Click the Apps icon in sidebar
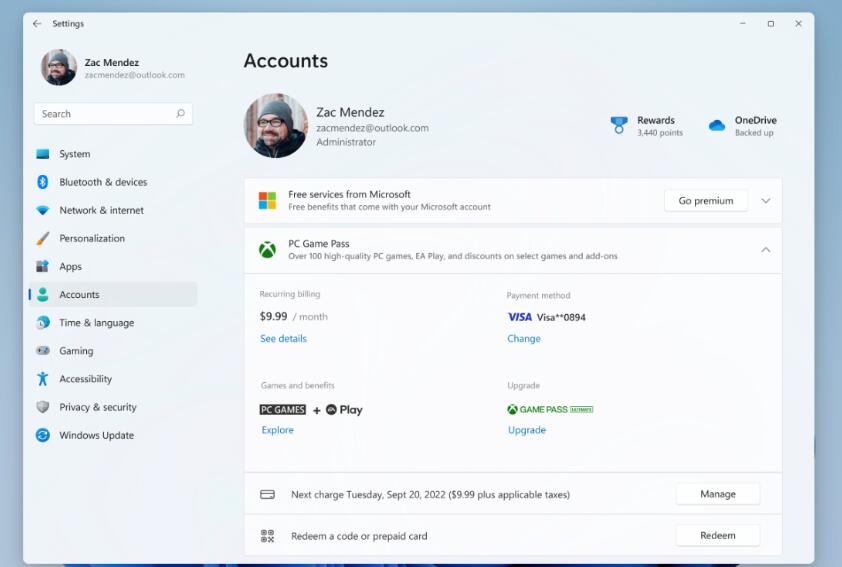This screenshot has height=567, width=842. point(42,266)
